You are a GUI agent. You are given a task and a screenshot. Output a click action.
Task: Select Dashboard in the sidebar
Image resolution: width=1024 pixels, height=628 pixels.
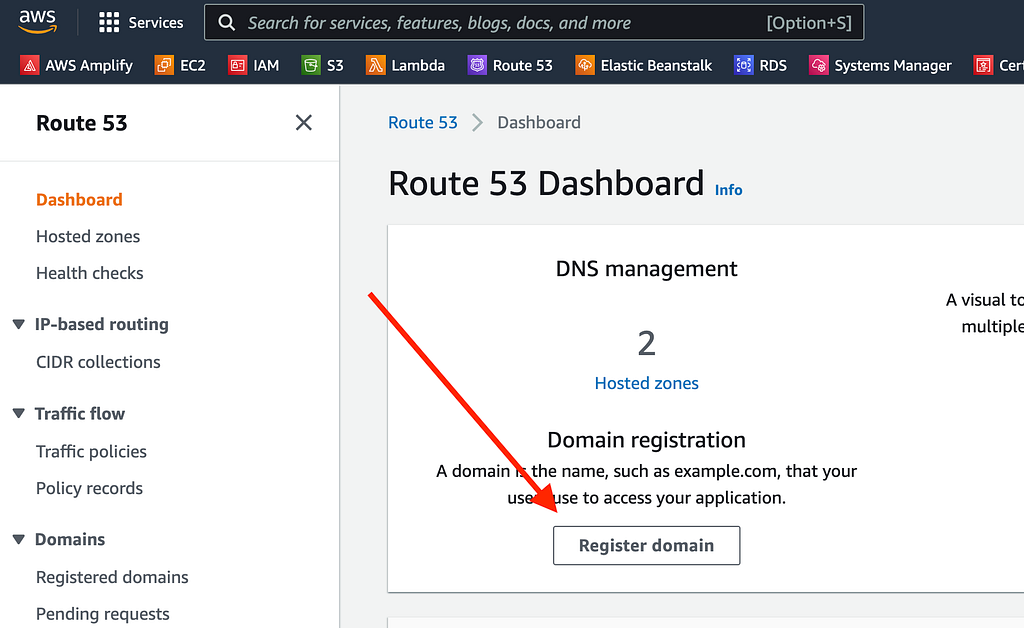pyautogui.click(x=79, y=200)
